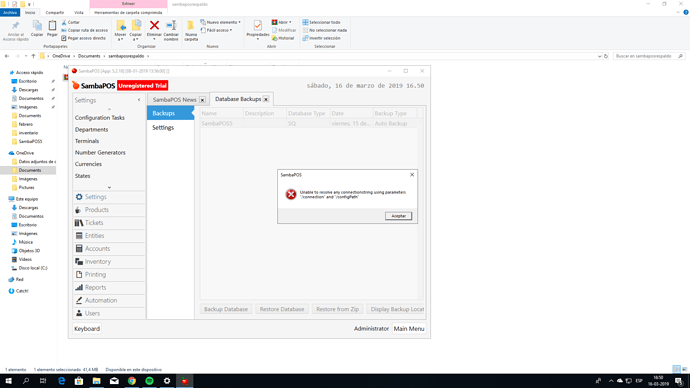Image resolution: width=690 pixels, height=388 pixels.
Task: Open Spotify from the taskbar
Action: 149,381
